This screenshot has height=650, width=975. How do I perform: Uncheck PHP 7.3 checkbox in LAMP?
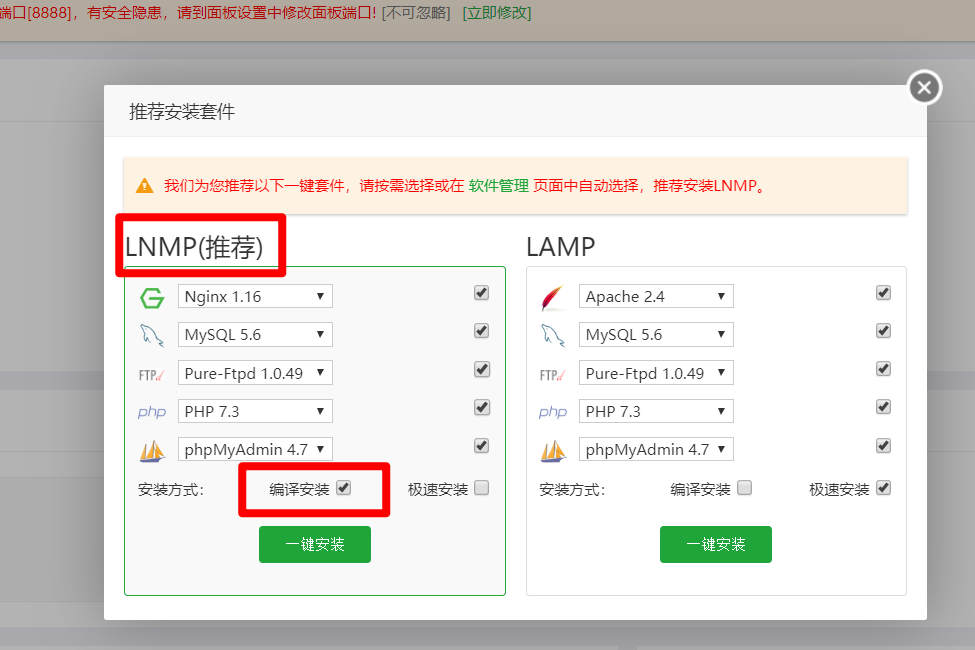[883, 407]
